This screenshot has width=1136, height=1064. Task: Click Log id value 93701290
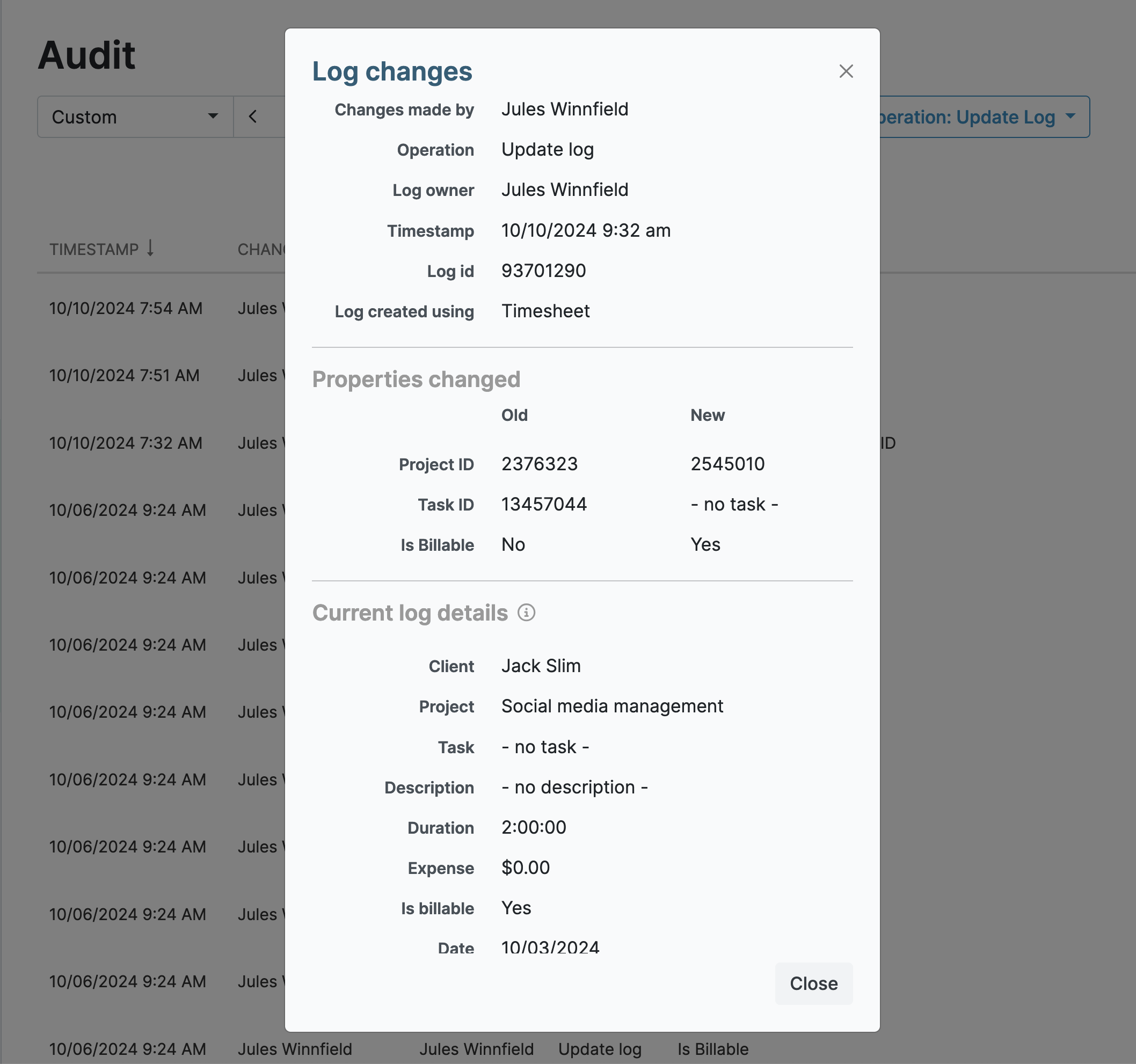coord(543,271)
